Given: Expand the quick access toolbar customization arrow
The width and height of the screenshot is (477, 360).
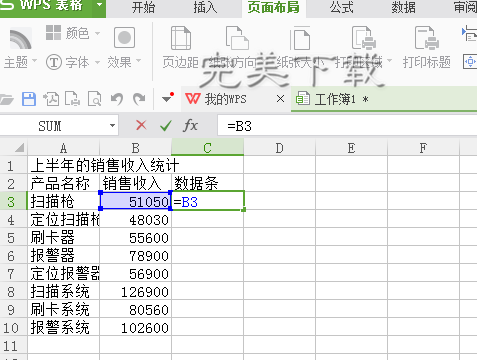Looking at the screenshot, I should [167, 98].
